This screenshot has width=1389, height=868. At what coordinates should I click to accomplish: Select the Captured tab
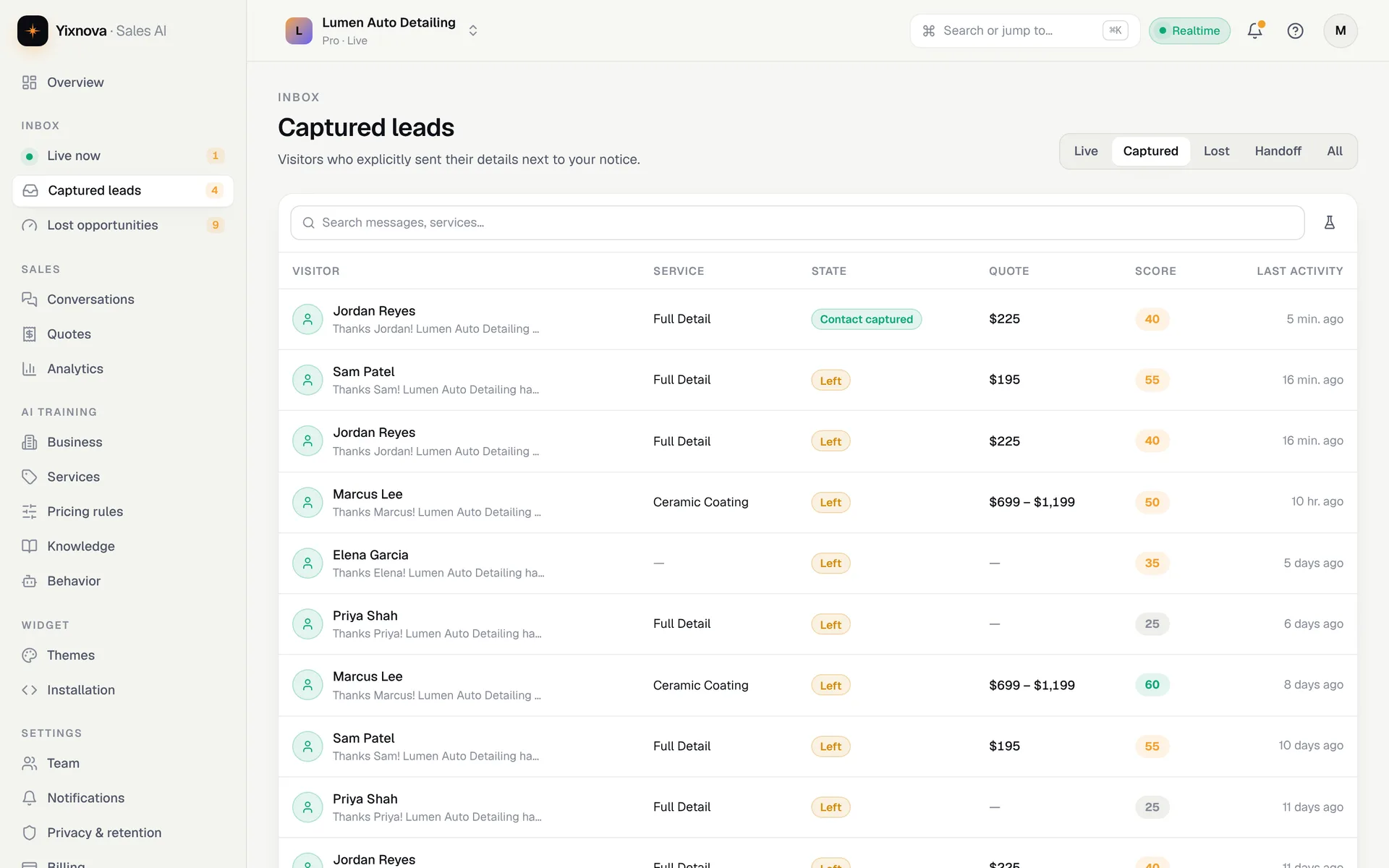pyautogui.click(x=1150, y=151)
